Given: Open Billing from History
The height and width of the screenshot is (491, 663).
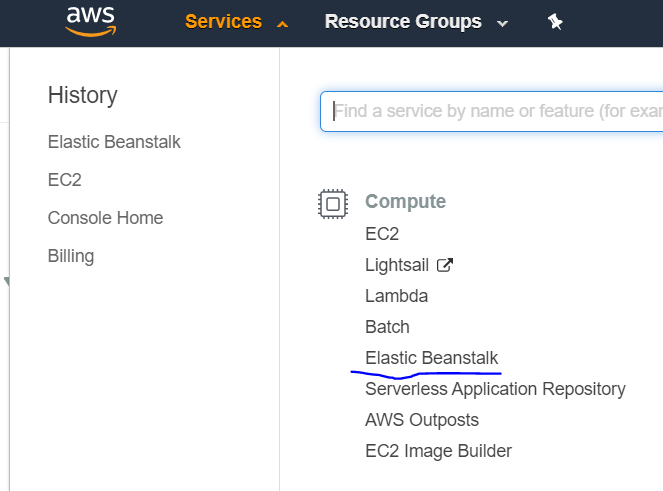Looking at the screenshot, I should (x=71, y=256).
